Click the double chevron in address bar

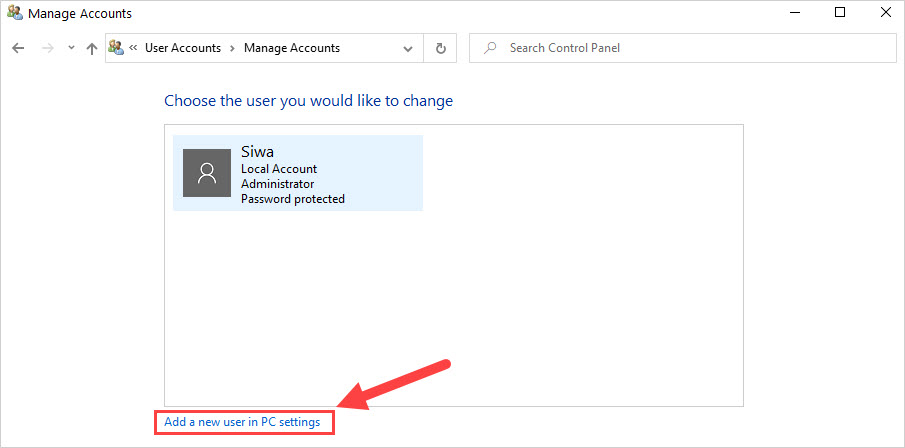(x=133, y=47)
